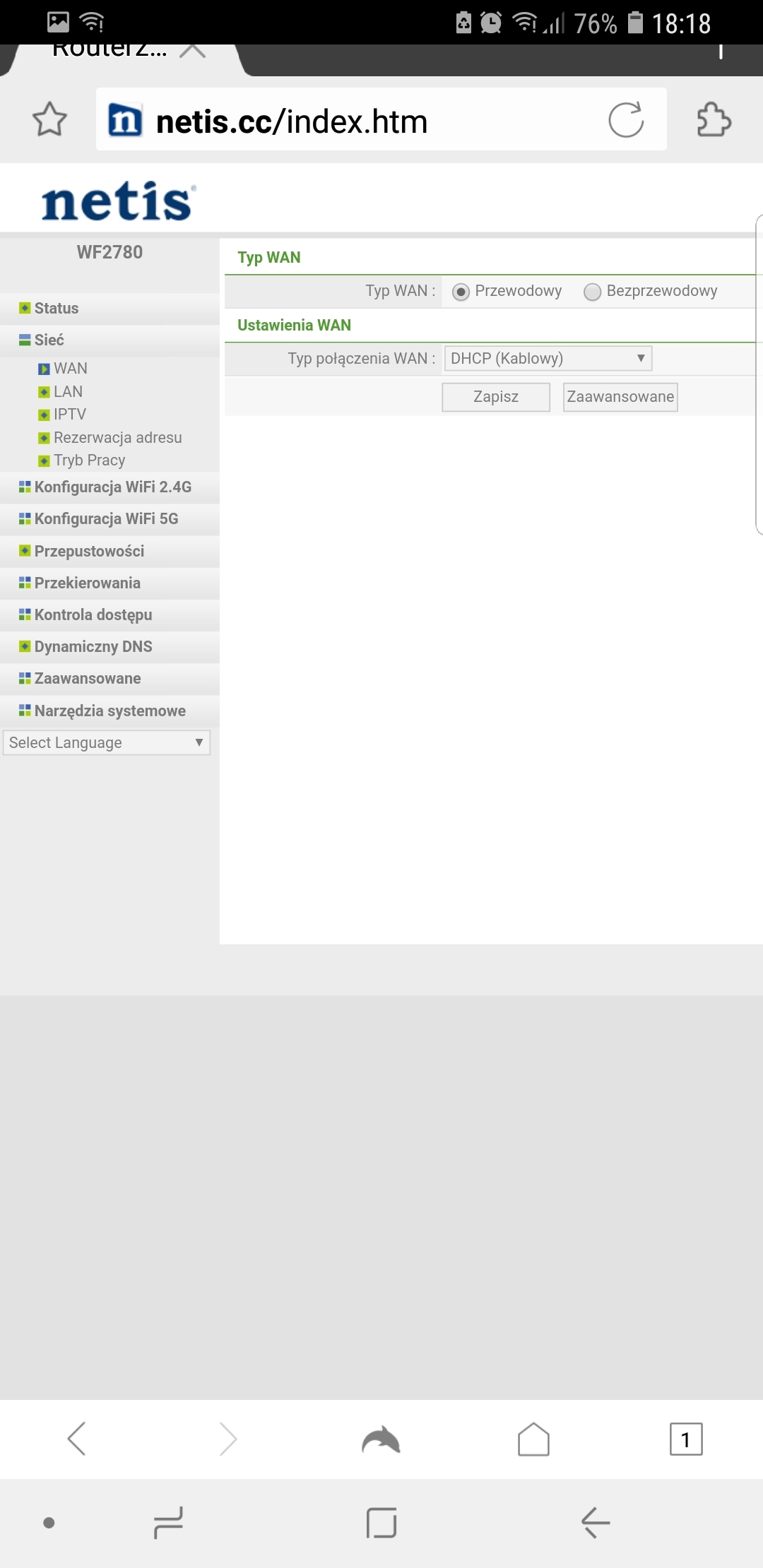This screenshot has height=1568, width=763.
Task: Tap the Dolphin browser menu icon
Action: point(381,1439)
